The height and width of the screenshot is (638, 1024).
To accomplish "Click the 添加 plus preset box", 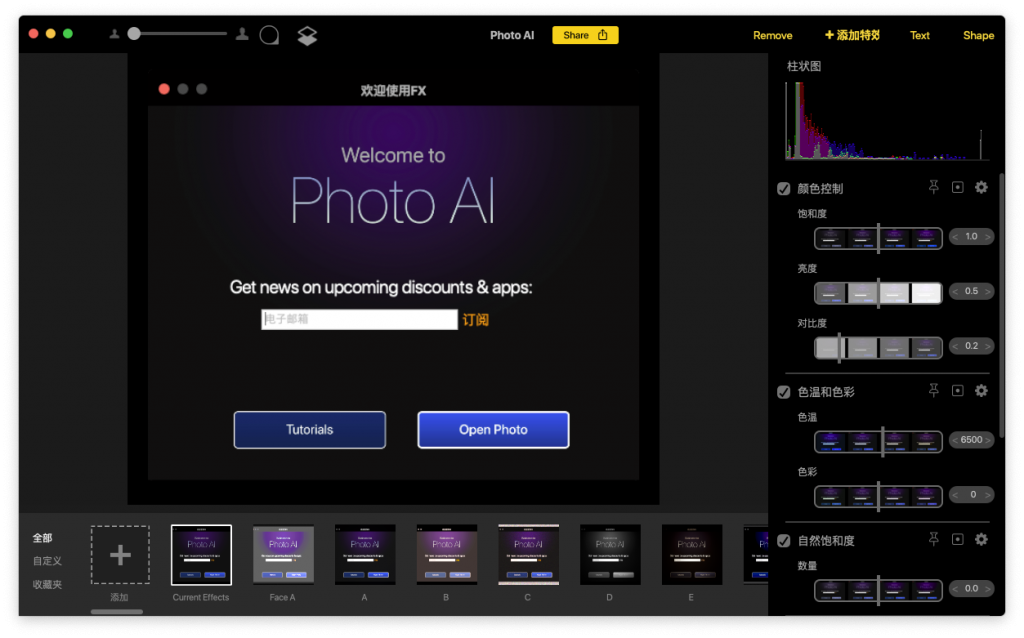I will (120, 555).
